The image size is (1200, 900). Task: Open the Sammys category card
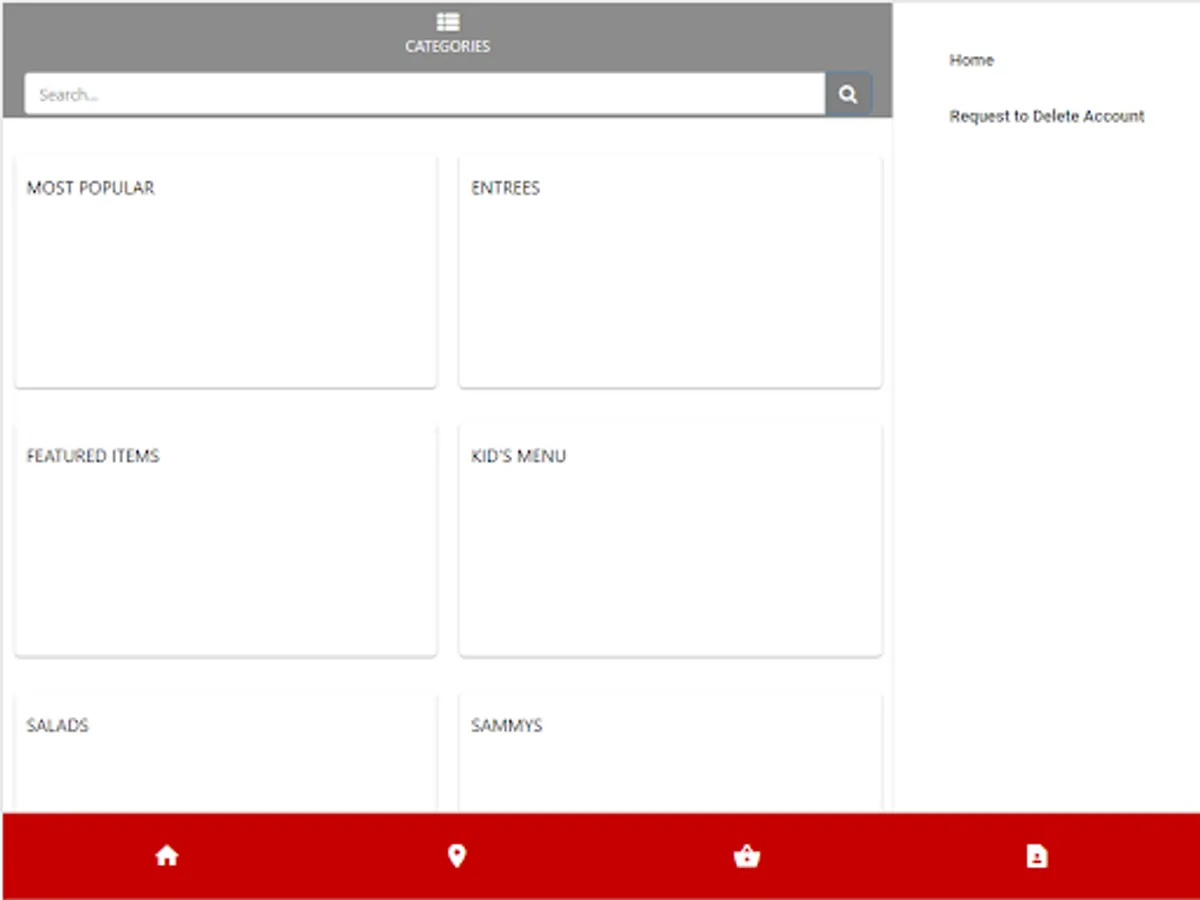pos(670,753)
